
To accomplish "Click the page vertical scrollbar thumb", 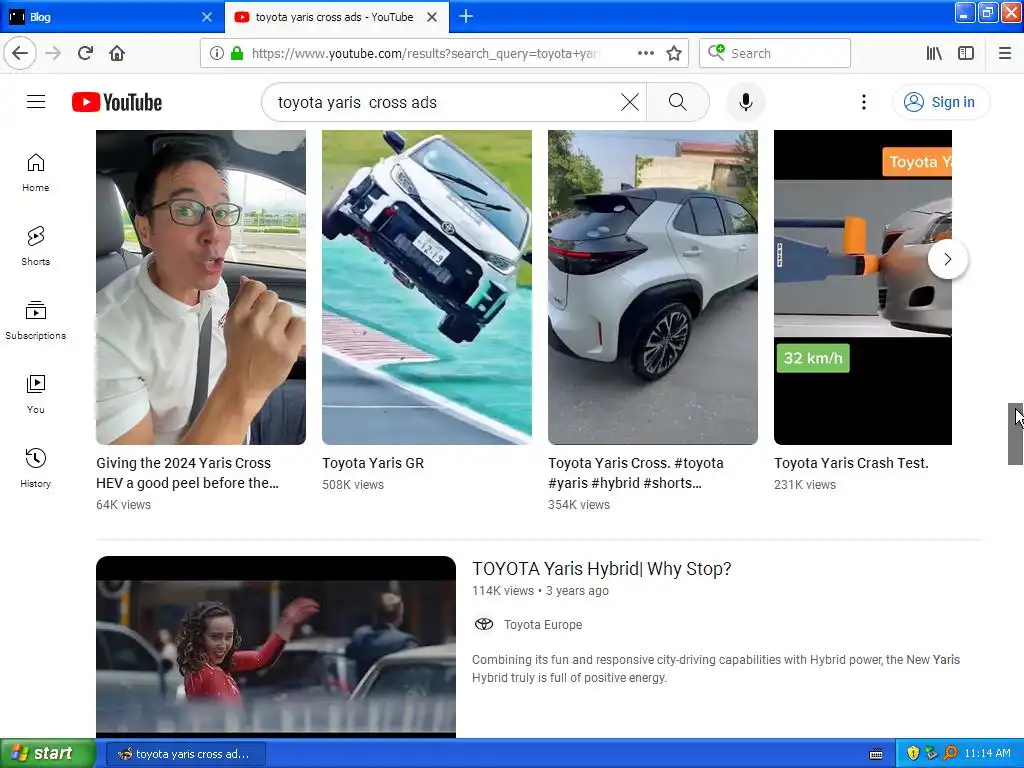I will click(x=1016, y=434).
